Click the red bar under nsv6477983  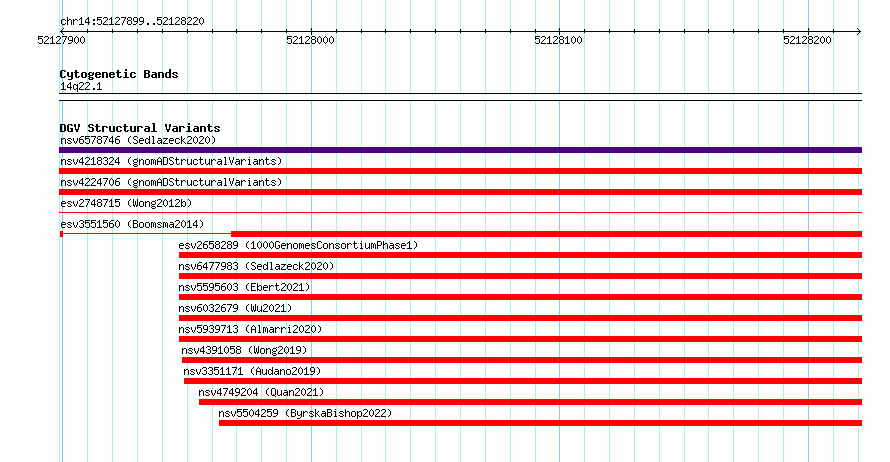tap(520, 276)
